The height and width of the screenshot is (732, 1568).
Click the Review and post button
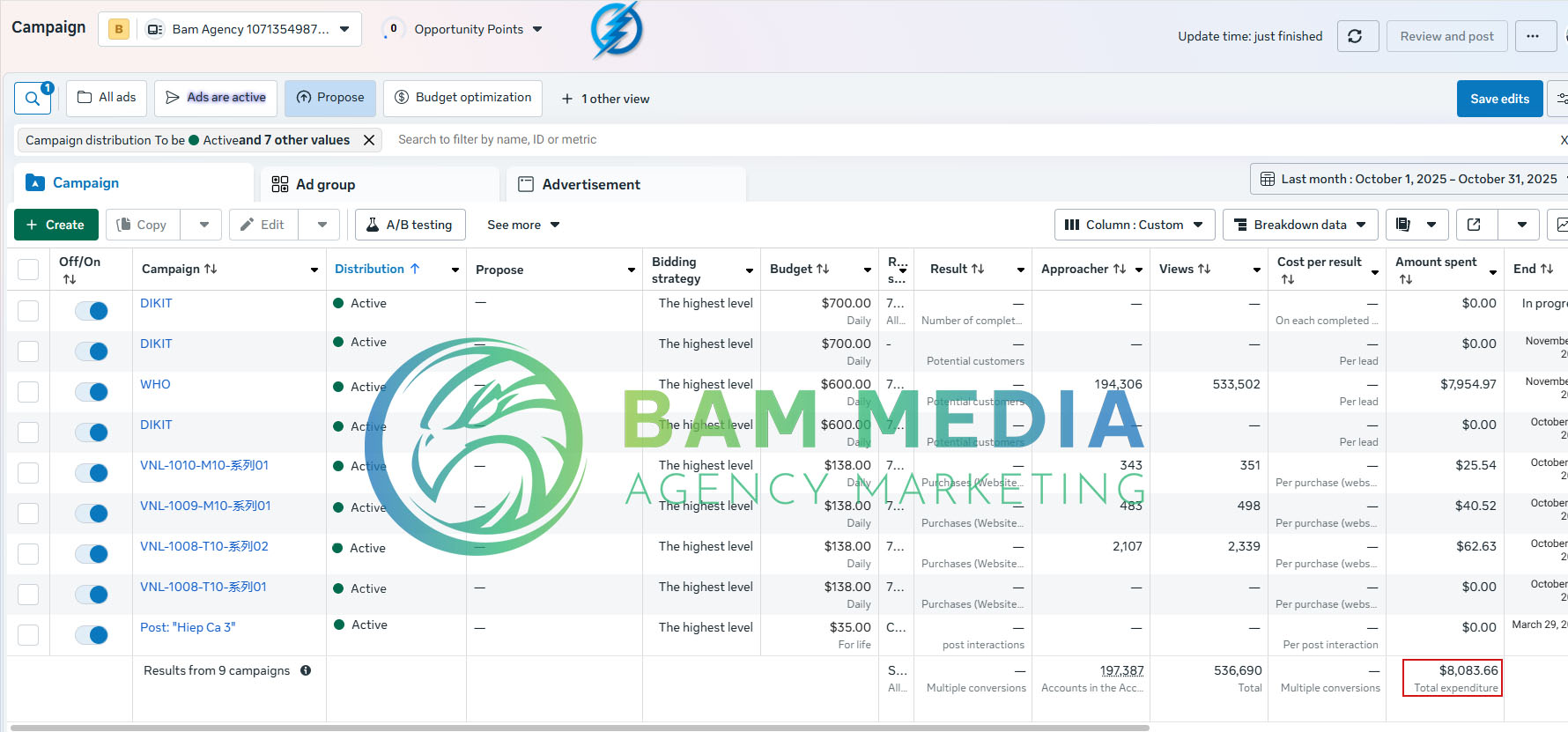click(x=1446, y=36)
